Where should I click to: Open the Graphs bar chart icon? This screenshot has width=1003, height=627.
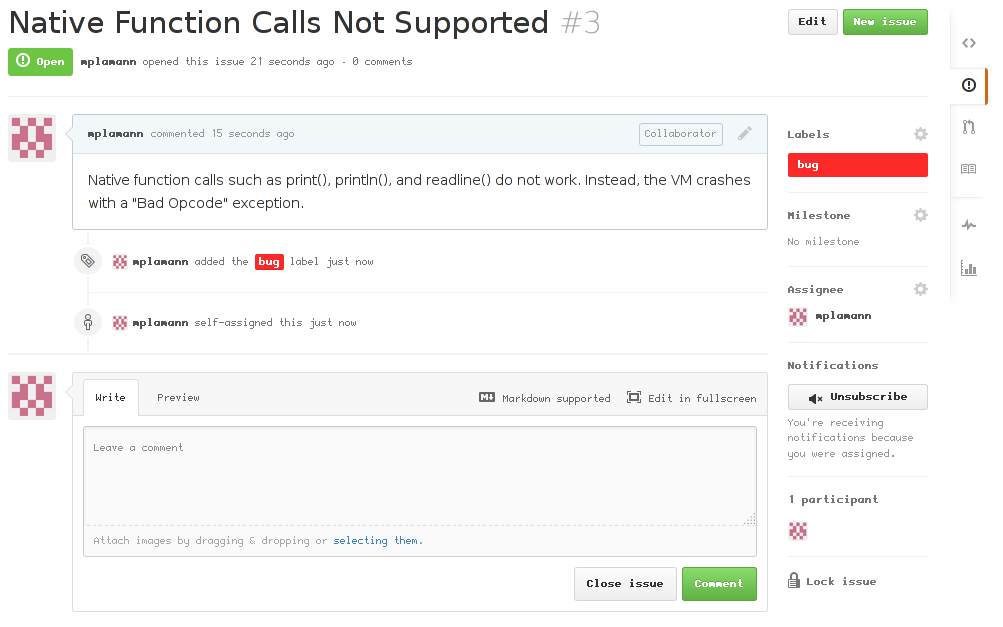tap(968, 267)
